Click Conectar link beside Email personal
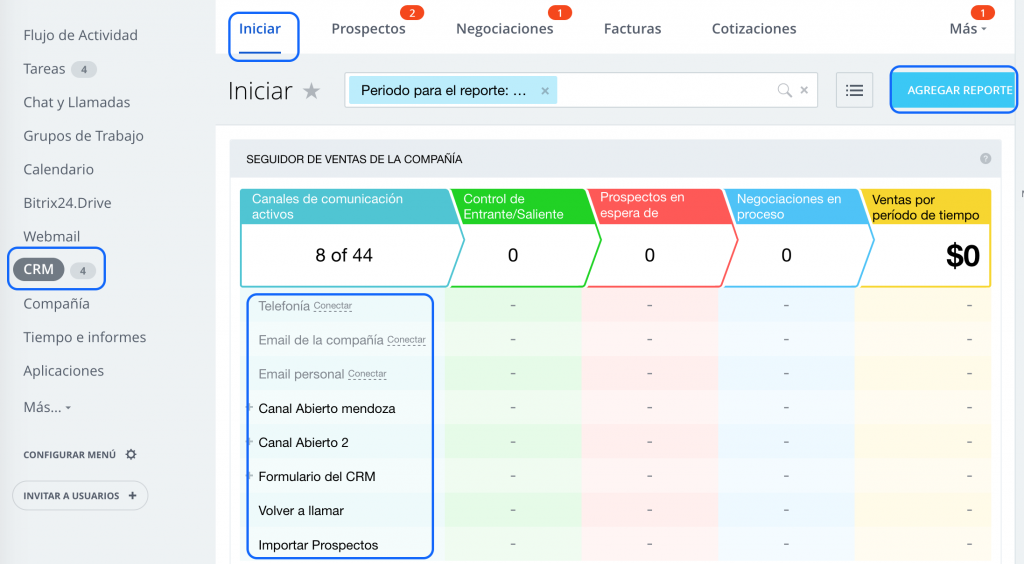This screenshot has width=1024, height=564. tap(367, 374)
